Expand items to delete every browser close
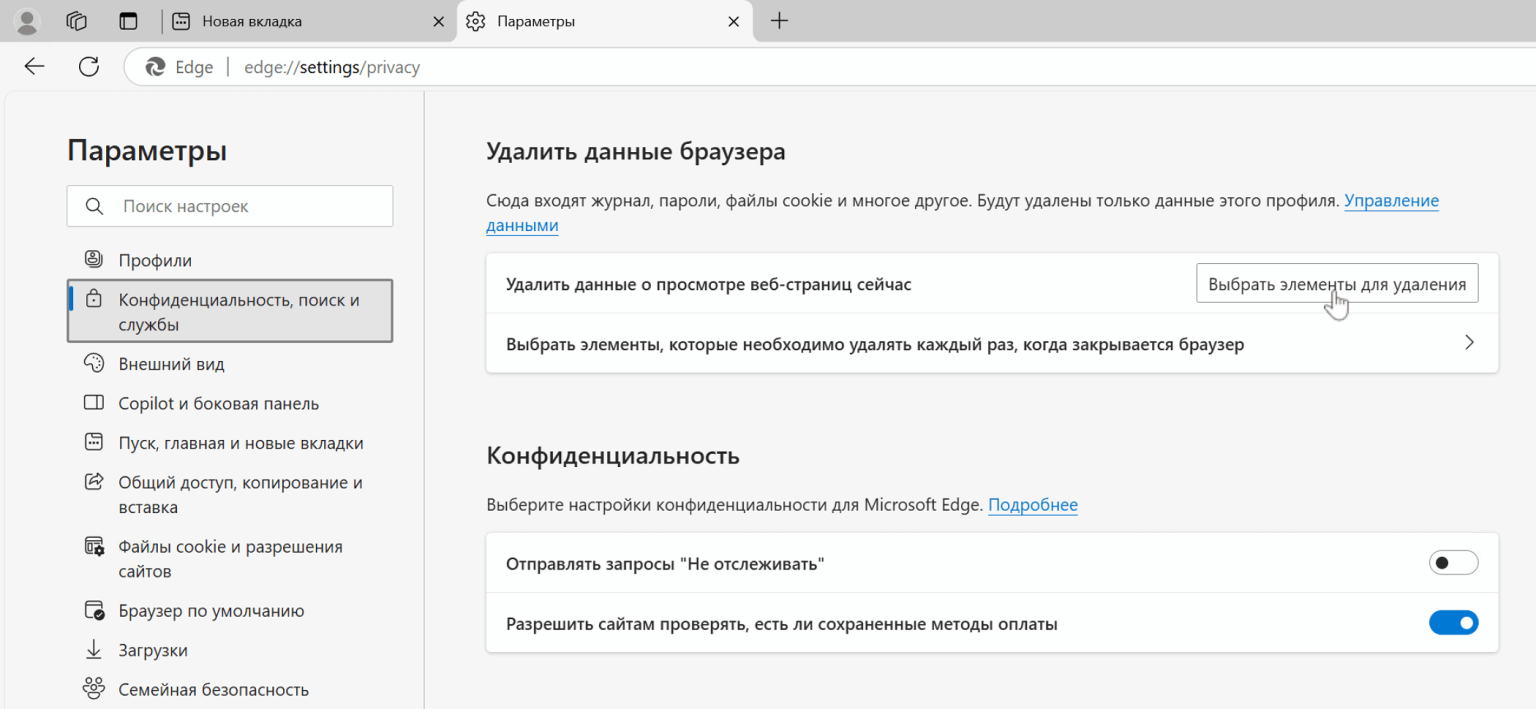1536x709 pixels. click(x=1469, y=342)
